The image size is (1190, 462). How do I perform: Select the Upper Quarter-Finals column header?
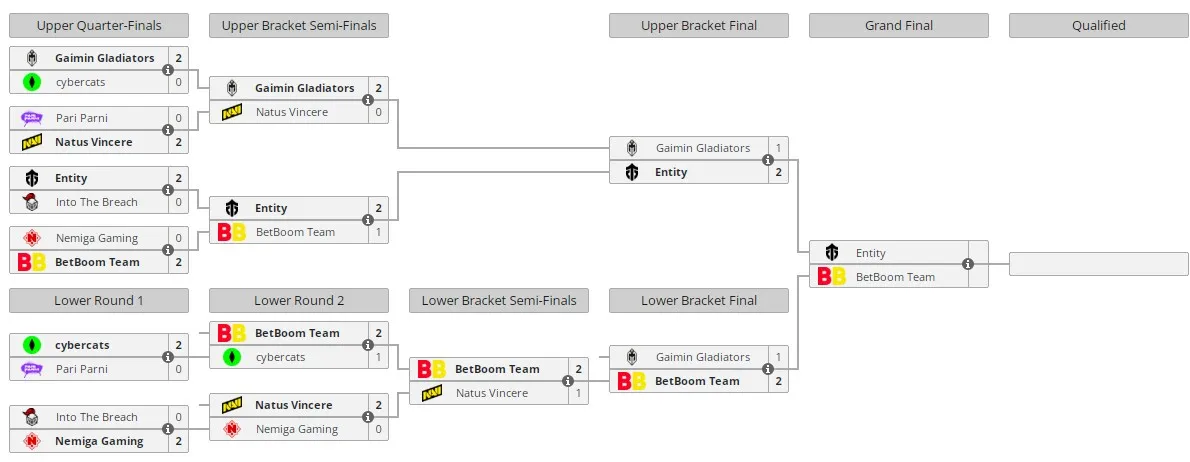coord(99,25)
